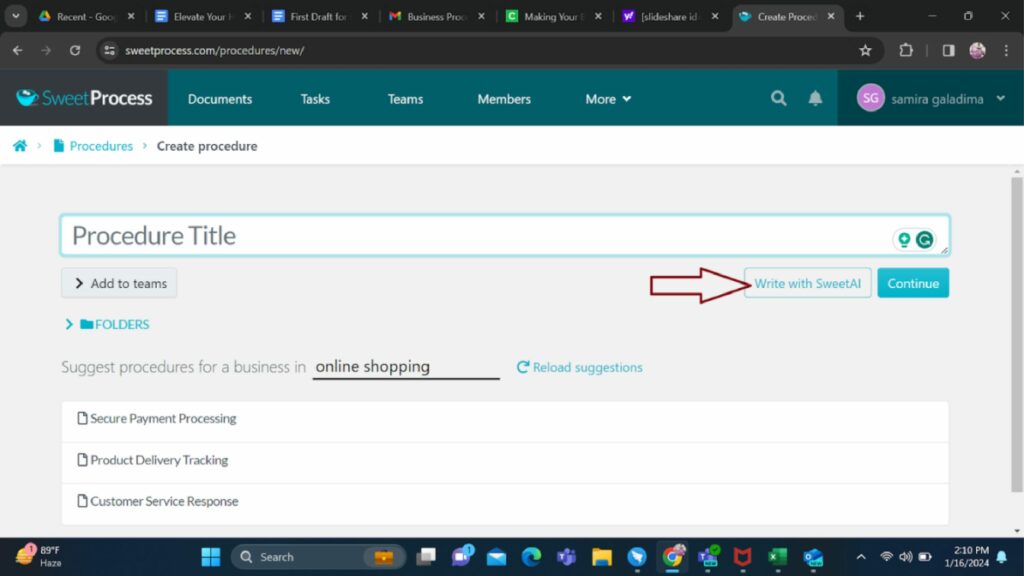The height and width of the screenshot is (576, 1024).
Task: Click the Write with SweetAI button
Action: pyautogui.click(x=807, y=283)
